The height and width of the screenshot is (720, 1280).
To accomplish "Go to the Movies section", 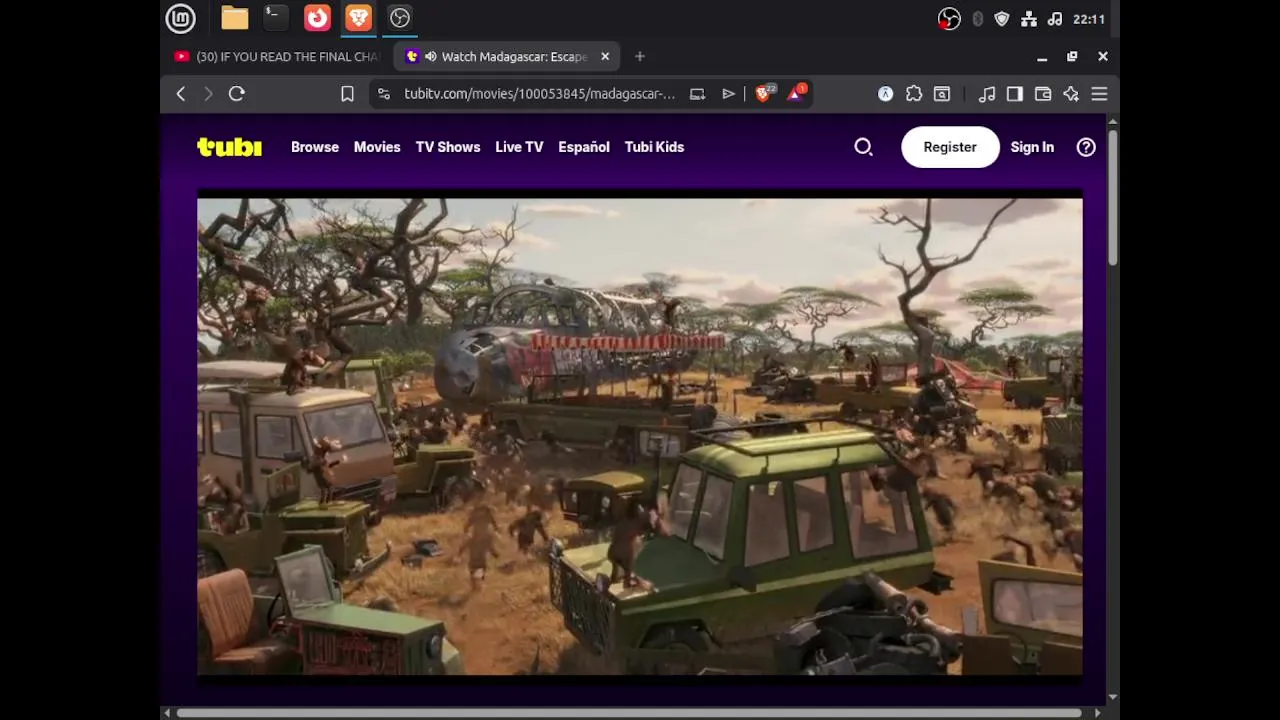I will [x=377, y=147].
